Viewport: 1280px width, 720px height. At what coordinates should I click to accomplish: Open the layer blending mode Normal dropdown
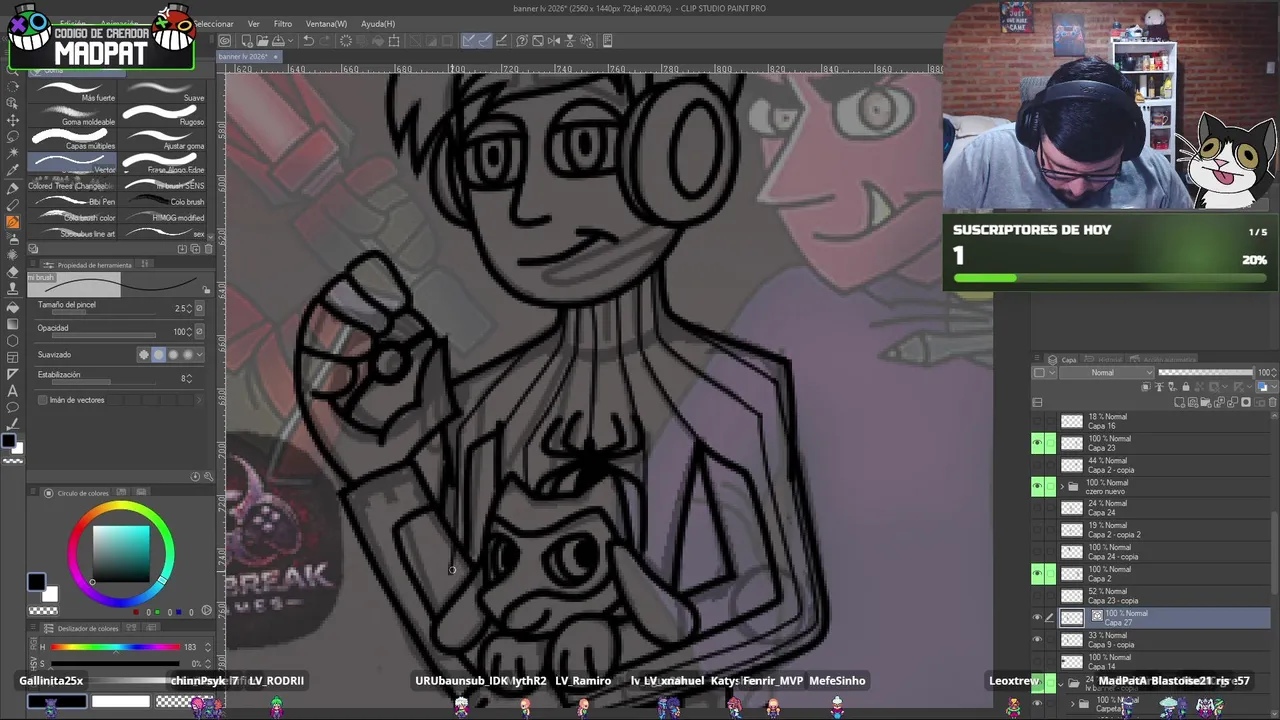pos(1107,372)
